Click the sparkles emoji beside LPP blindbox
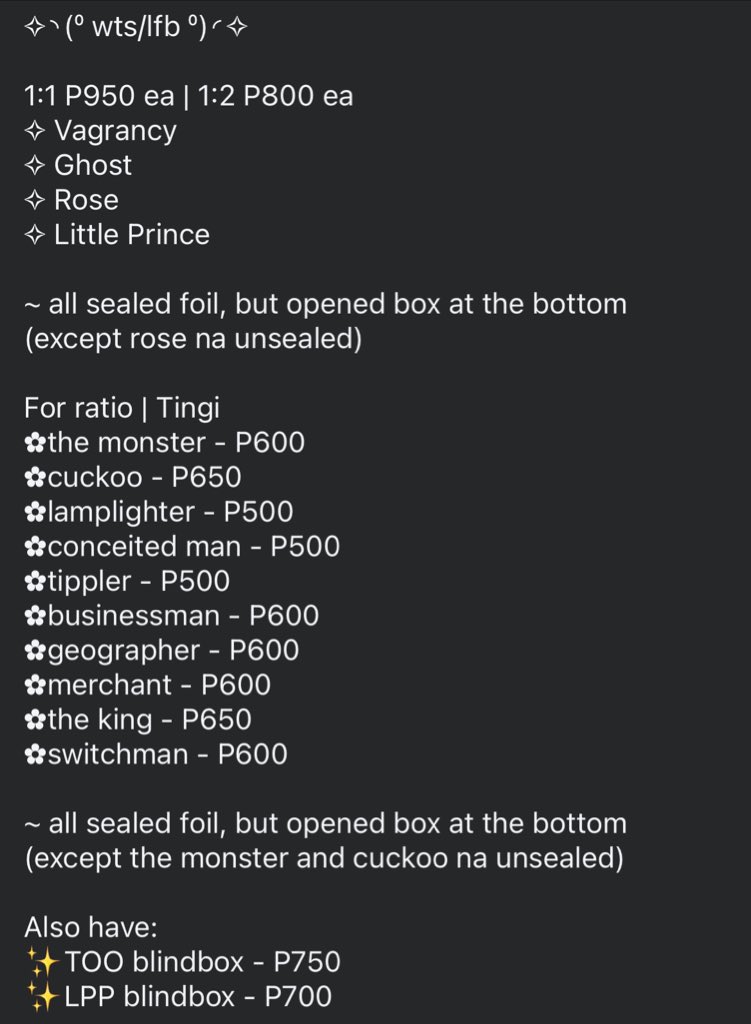The height and width of the screenshot is (1024, 751). 42,997
